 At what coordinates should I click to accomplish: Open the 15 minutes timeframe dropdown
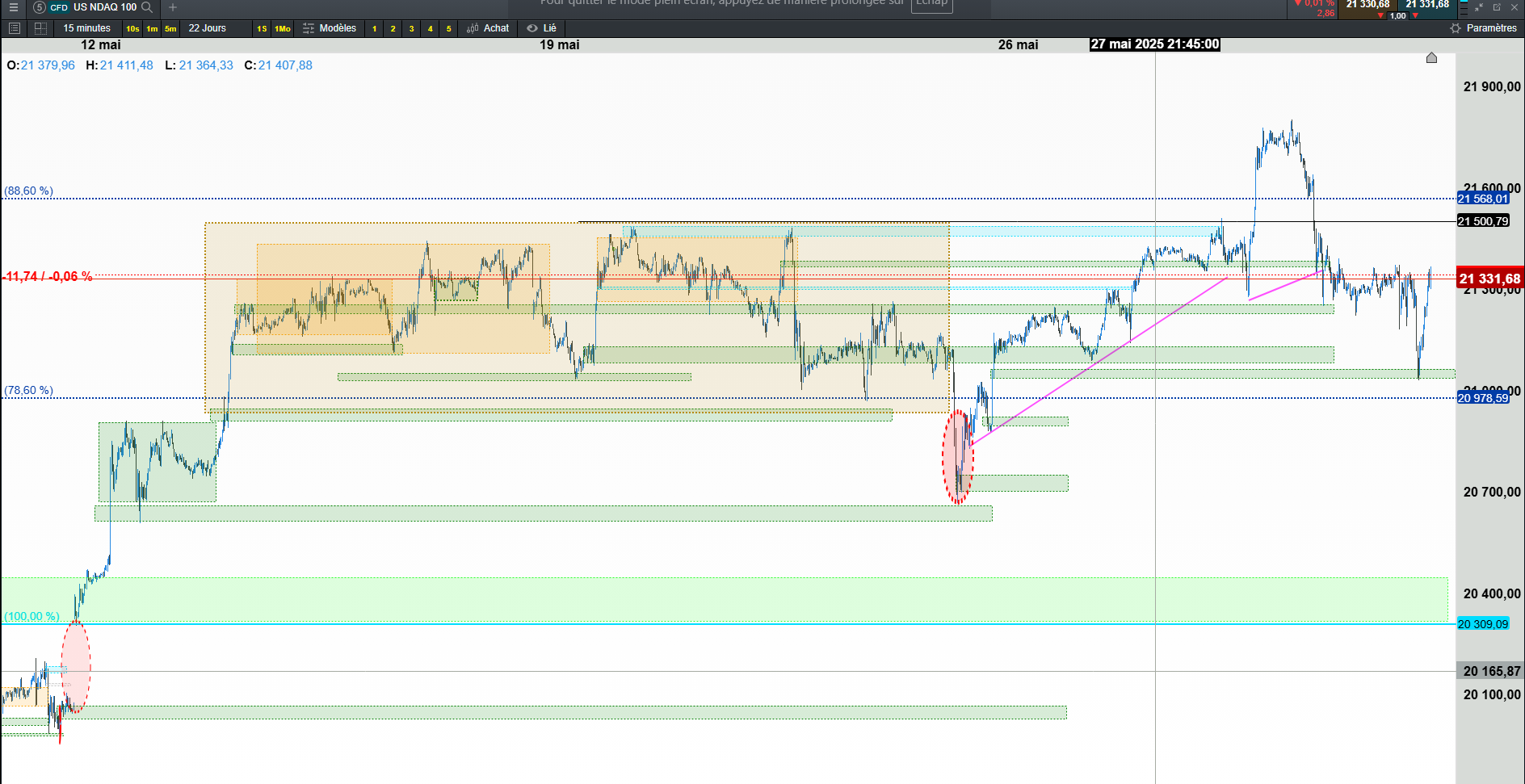click(87, 28)
